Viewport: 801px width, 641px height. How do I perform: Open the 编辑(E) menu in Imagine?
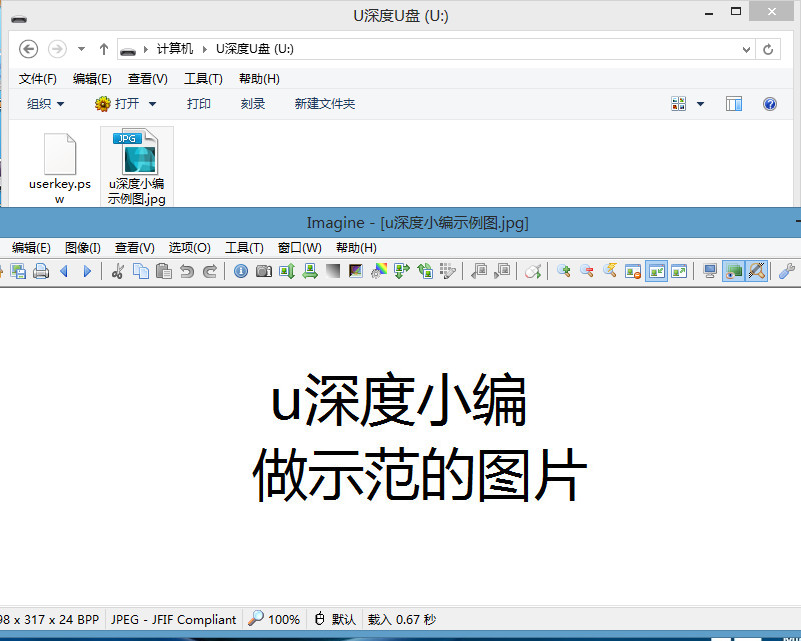point(31,248)
